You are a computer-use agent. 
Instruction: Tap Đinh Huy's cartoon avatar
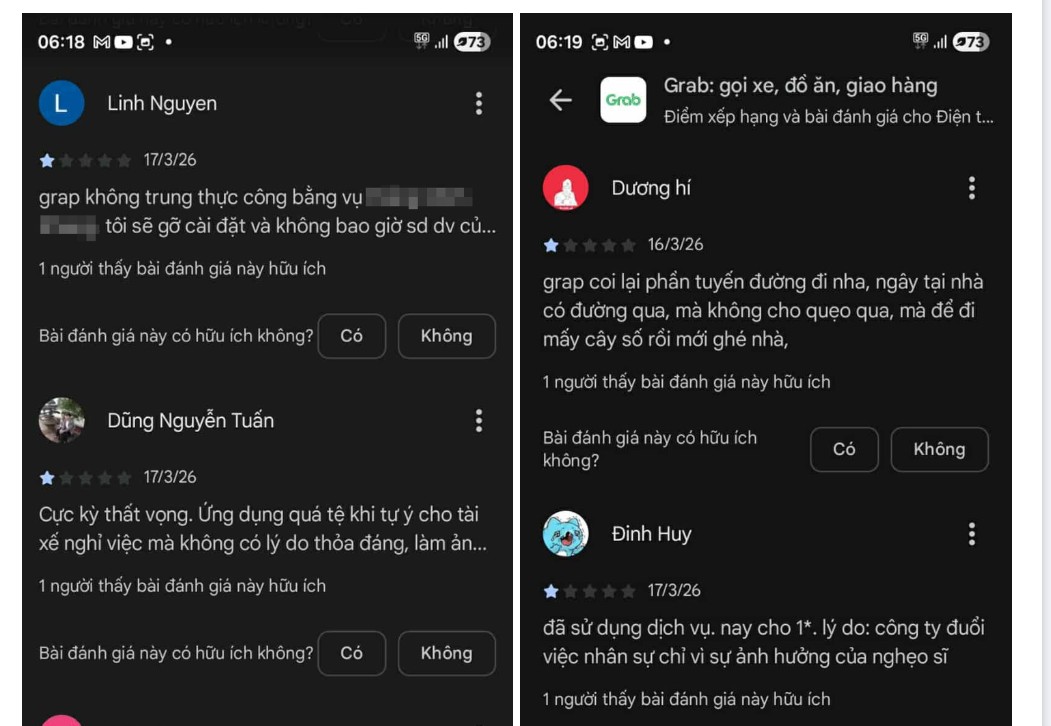click(x=565, y=534)
